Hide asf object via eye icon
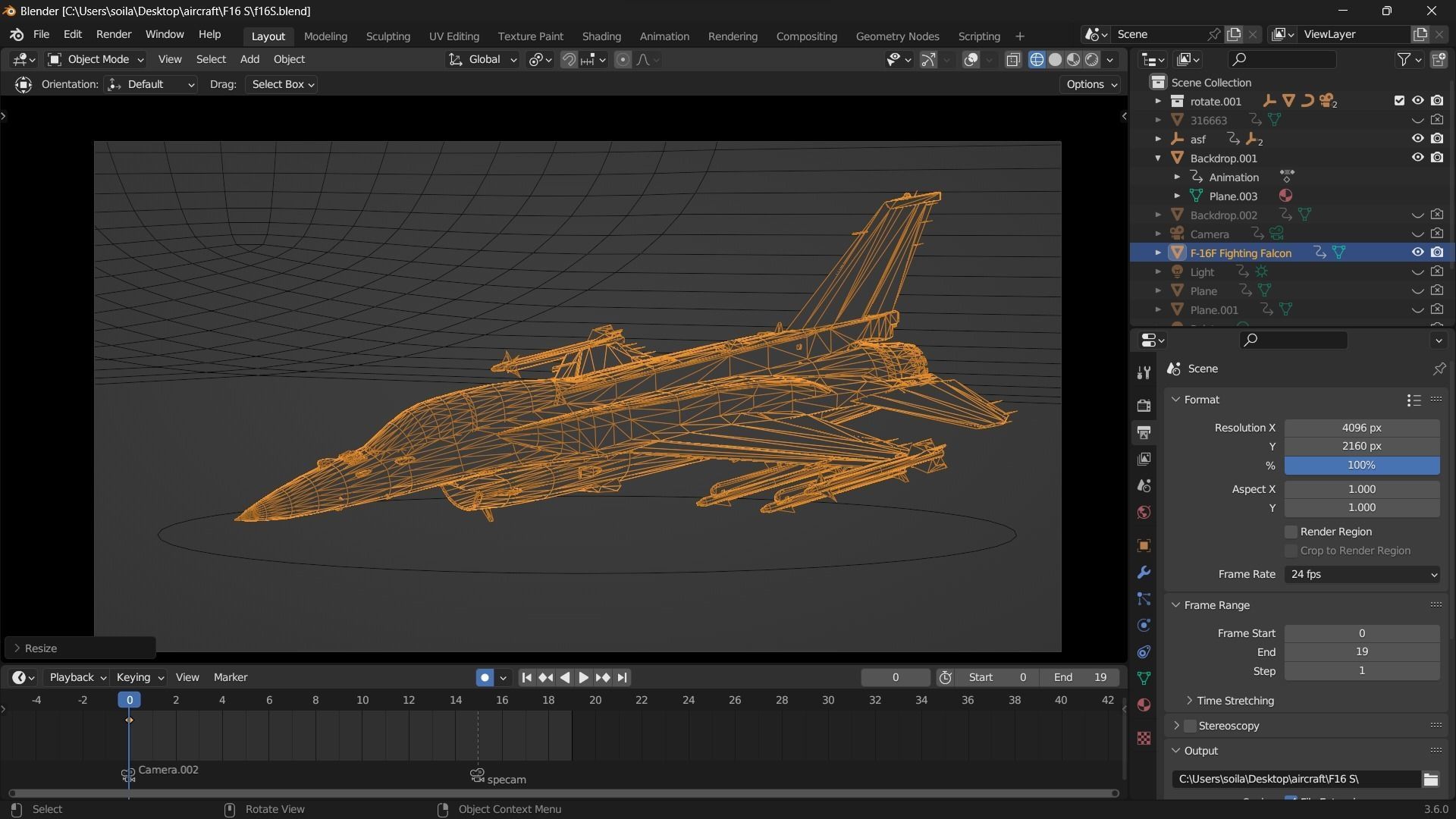 coord(1417,139)
